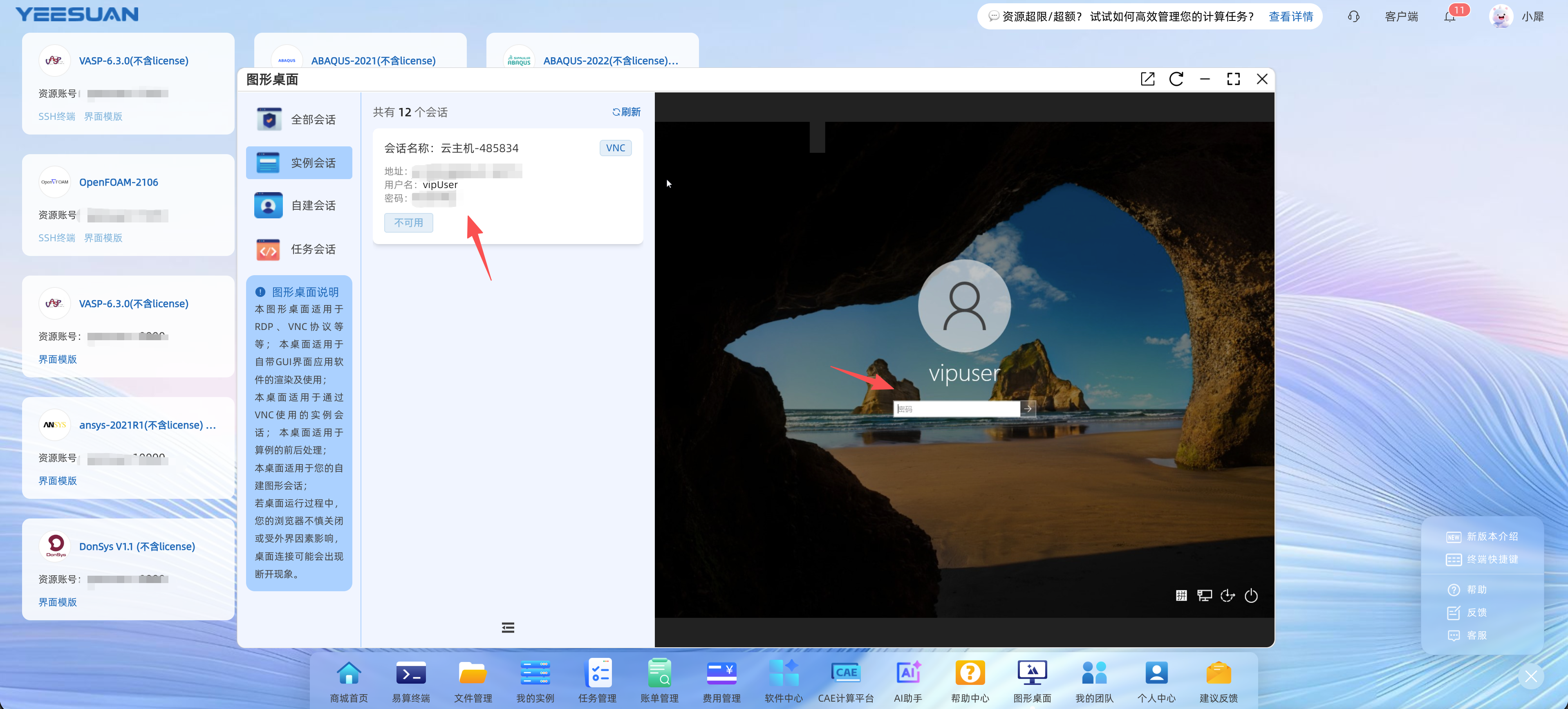Collapse the session list panel handle
Screen dimensions: 1568x709
508,627
